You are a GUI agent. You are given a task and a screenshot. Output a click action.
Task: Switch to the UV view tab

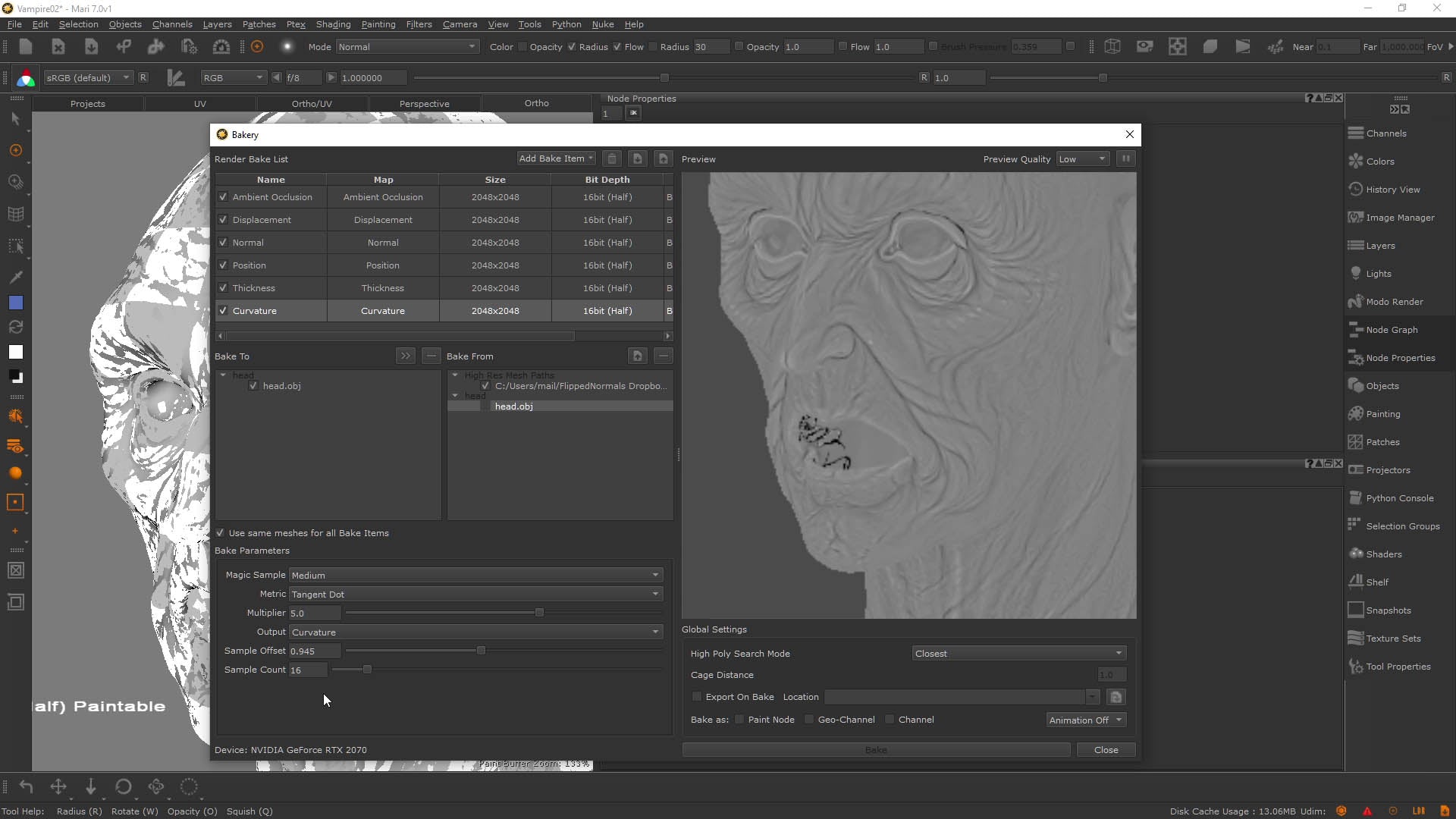click(200, 103)
